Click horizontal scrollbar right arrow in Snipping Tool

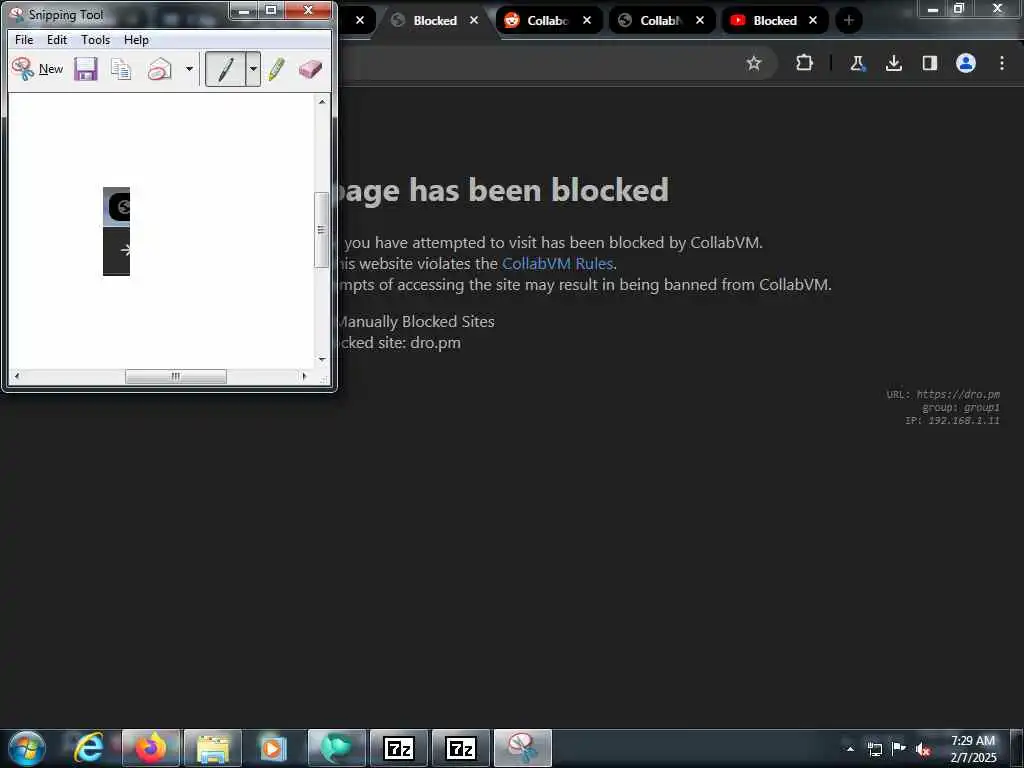click(304, 376)
